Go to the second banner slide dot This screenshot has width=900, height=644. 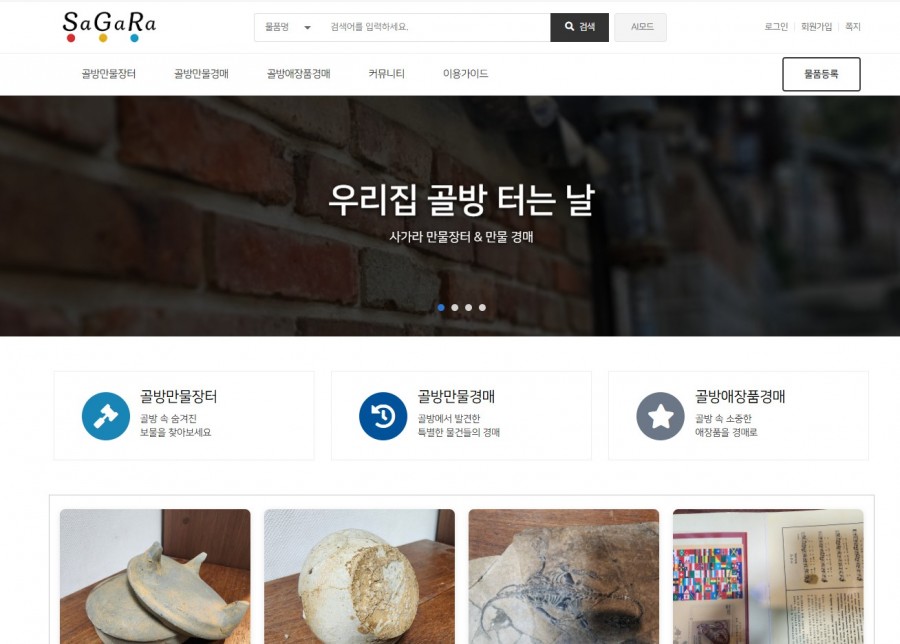point(455,308)
